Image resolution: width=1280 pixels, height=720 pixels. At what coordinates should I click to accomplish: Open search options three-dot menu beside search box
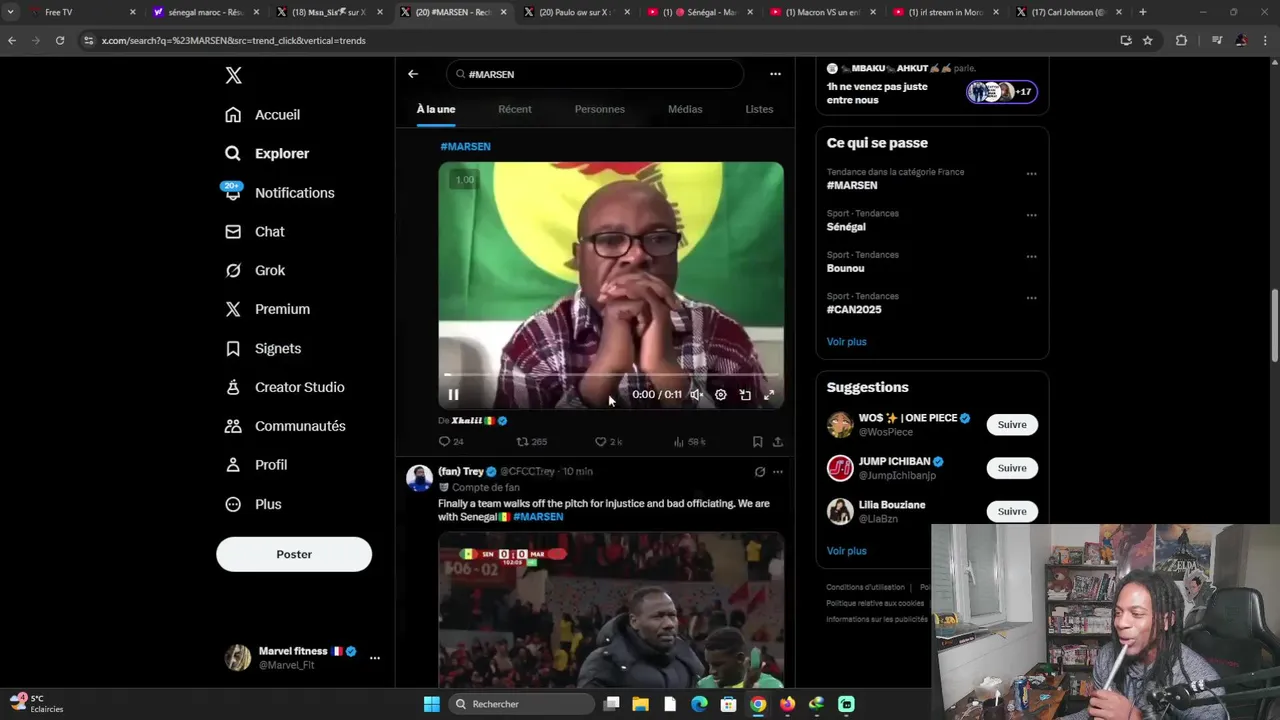coord(775,74)
